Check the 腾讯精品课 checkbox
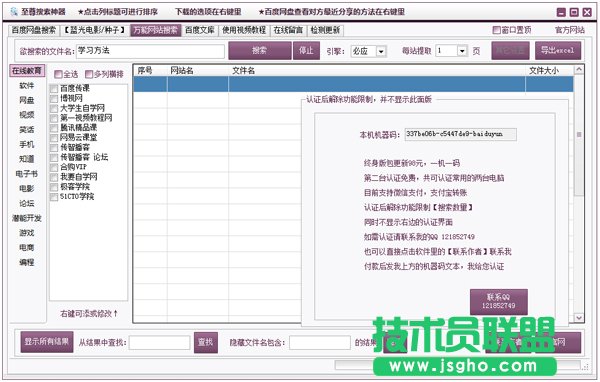 tap(54, 128)
